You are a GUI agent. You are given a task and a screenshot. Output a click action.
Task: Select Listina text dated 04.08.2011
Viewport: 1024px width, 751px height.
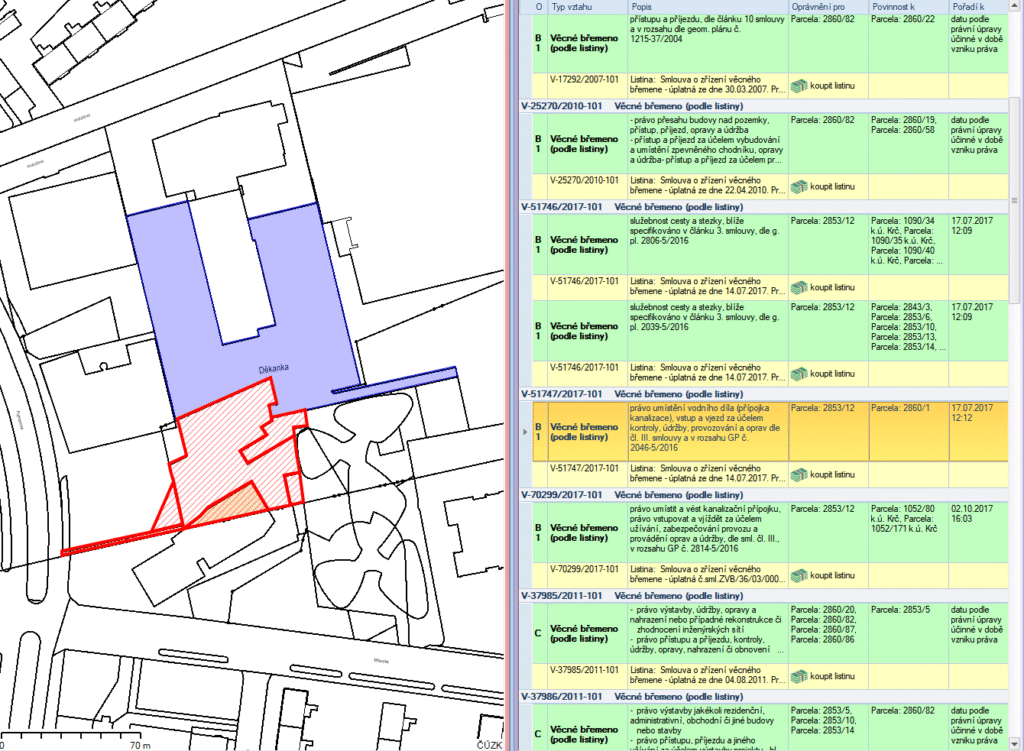point(708,677)
